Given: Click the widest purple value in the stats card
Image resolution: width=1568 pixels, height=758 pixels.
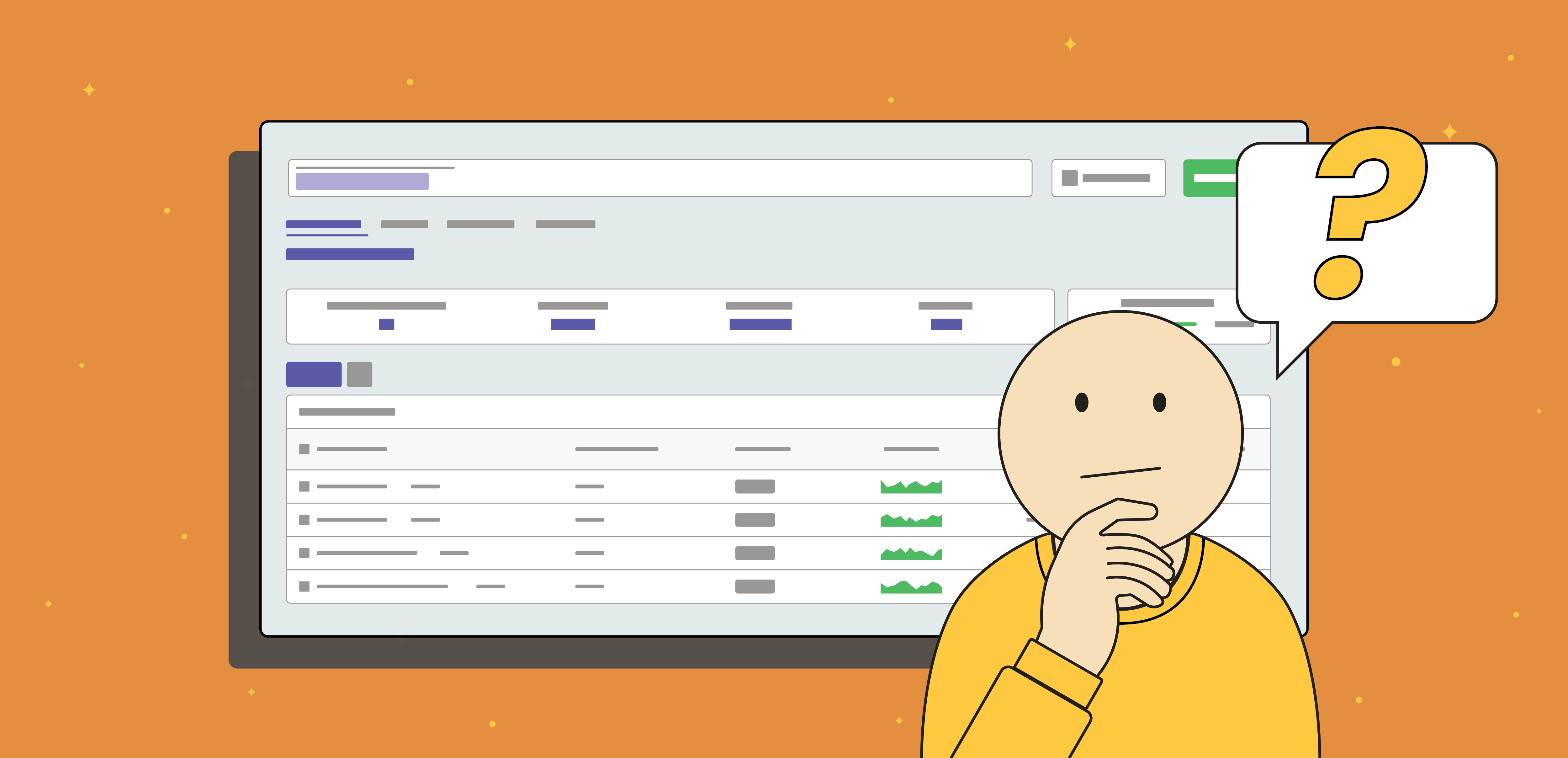Looking at the screenshot, I should [760, 325].
